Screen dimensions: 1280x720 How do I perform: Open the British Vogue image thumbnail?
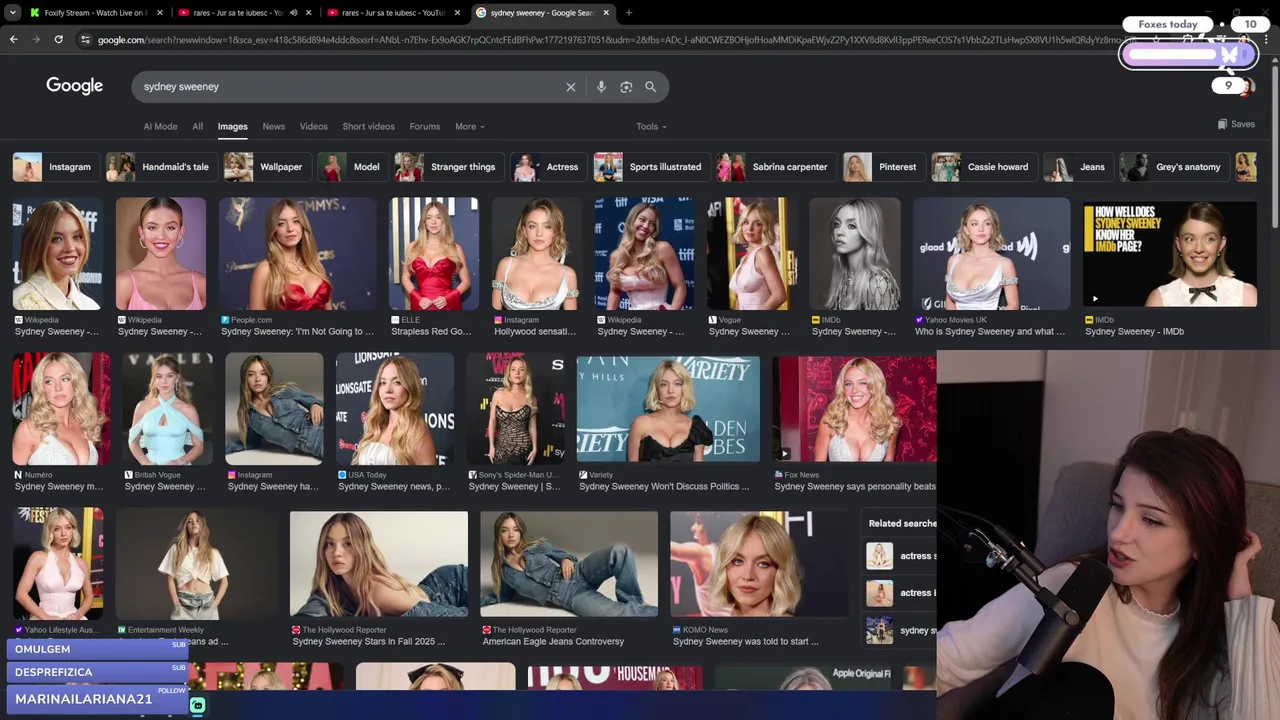(x=167, y=408)
